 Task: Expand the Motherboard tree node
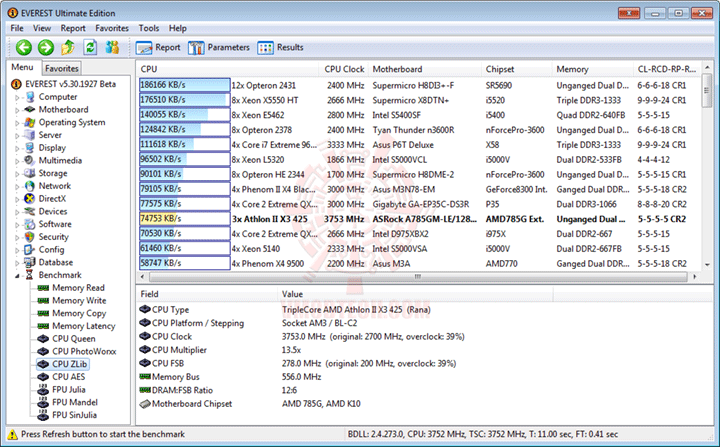point(17,110)
